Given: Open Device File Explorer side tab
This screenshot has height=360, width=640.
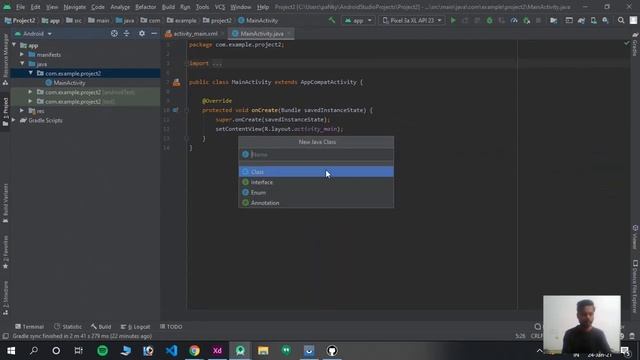Looking at the screenshot, I should click(635, 286).
